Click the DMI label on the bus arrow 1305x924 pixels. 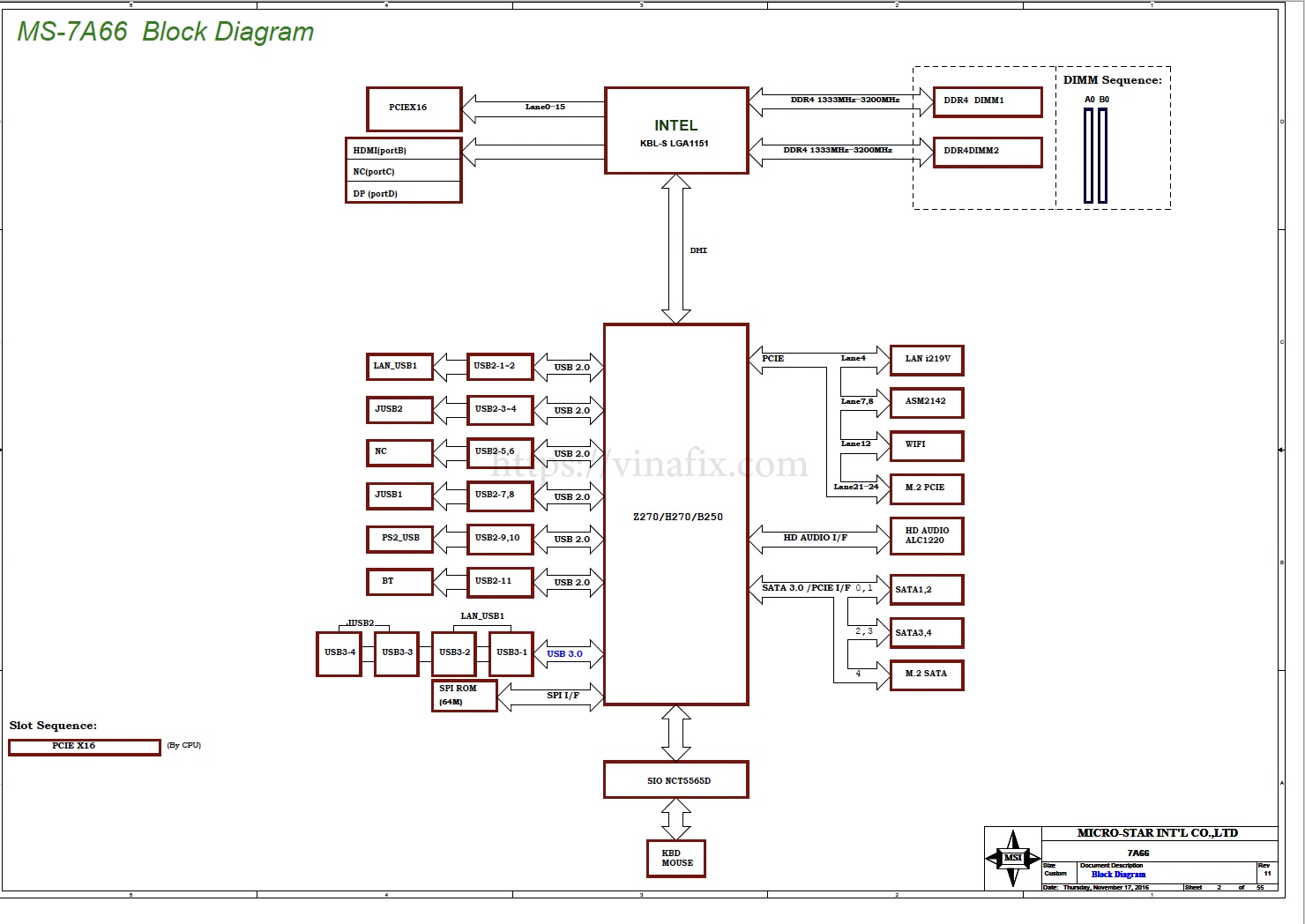pos(698,250)
